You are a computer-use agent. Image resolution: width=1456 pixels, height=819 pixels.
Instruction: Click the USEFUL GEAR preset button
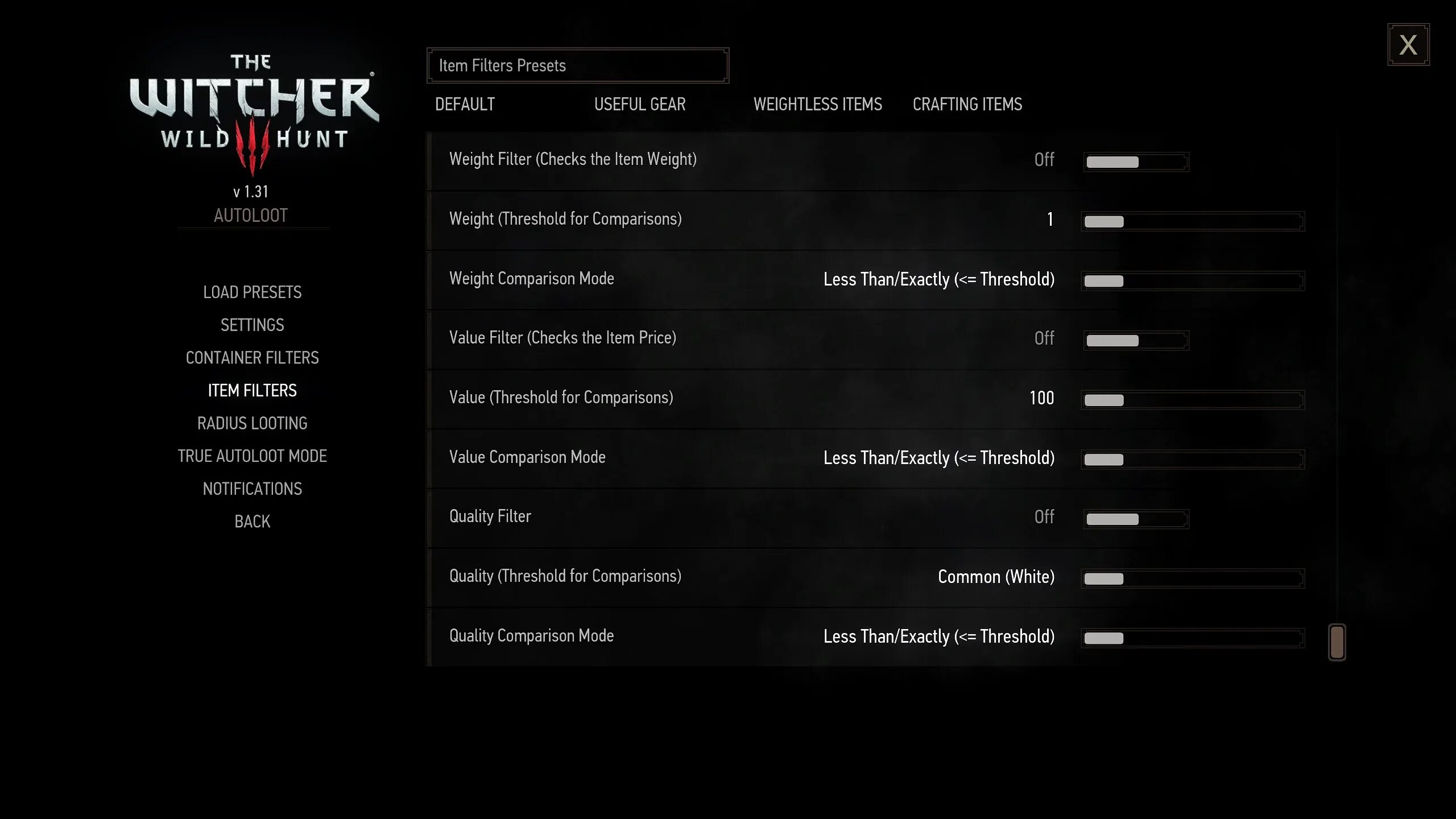(639, 104)
